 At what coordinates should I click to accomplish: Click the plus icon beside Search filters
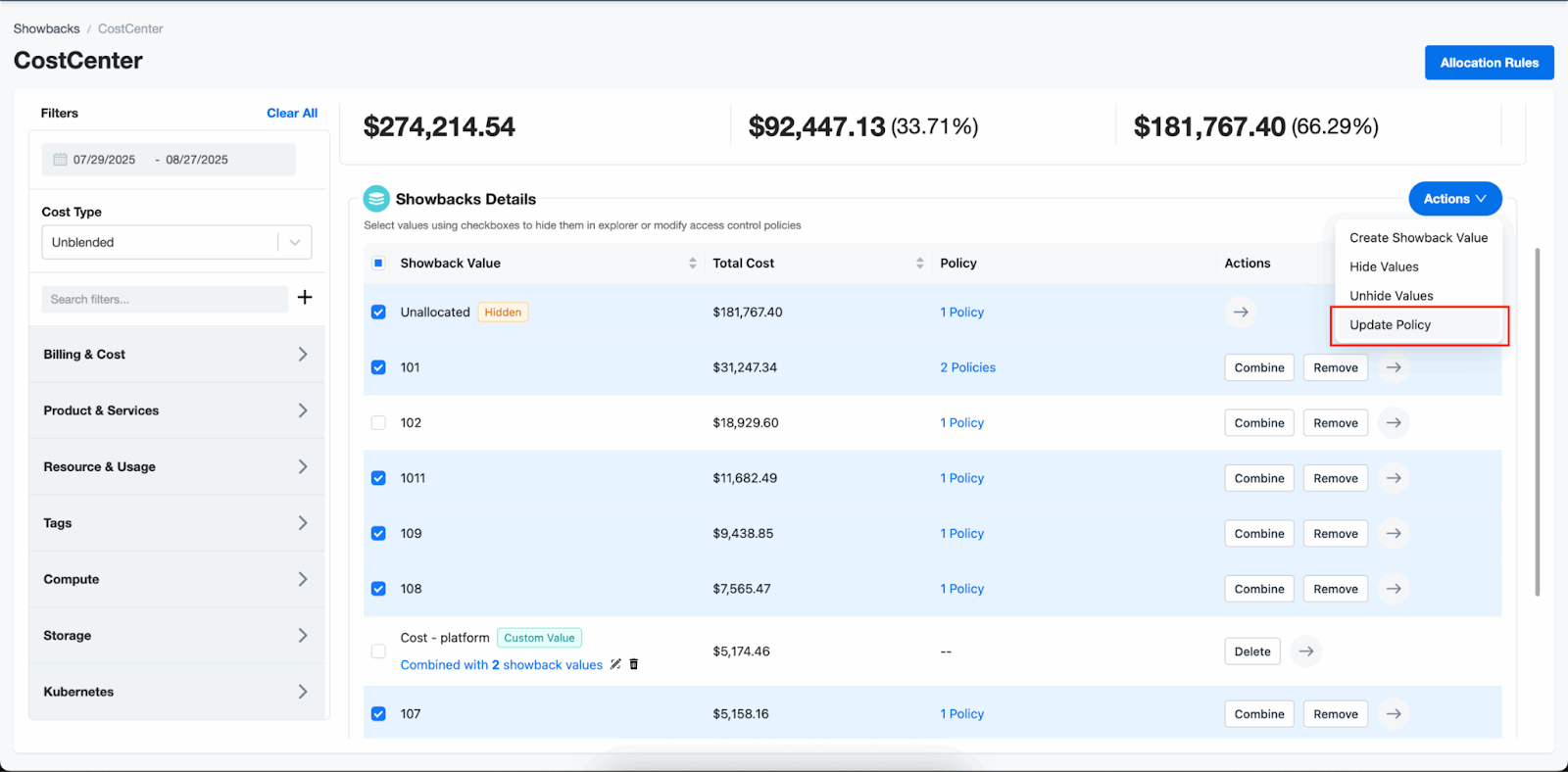tap(305, 298)
